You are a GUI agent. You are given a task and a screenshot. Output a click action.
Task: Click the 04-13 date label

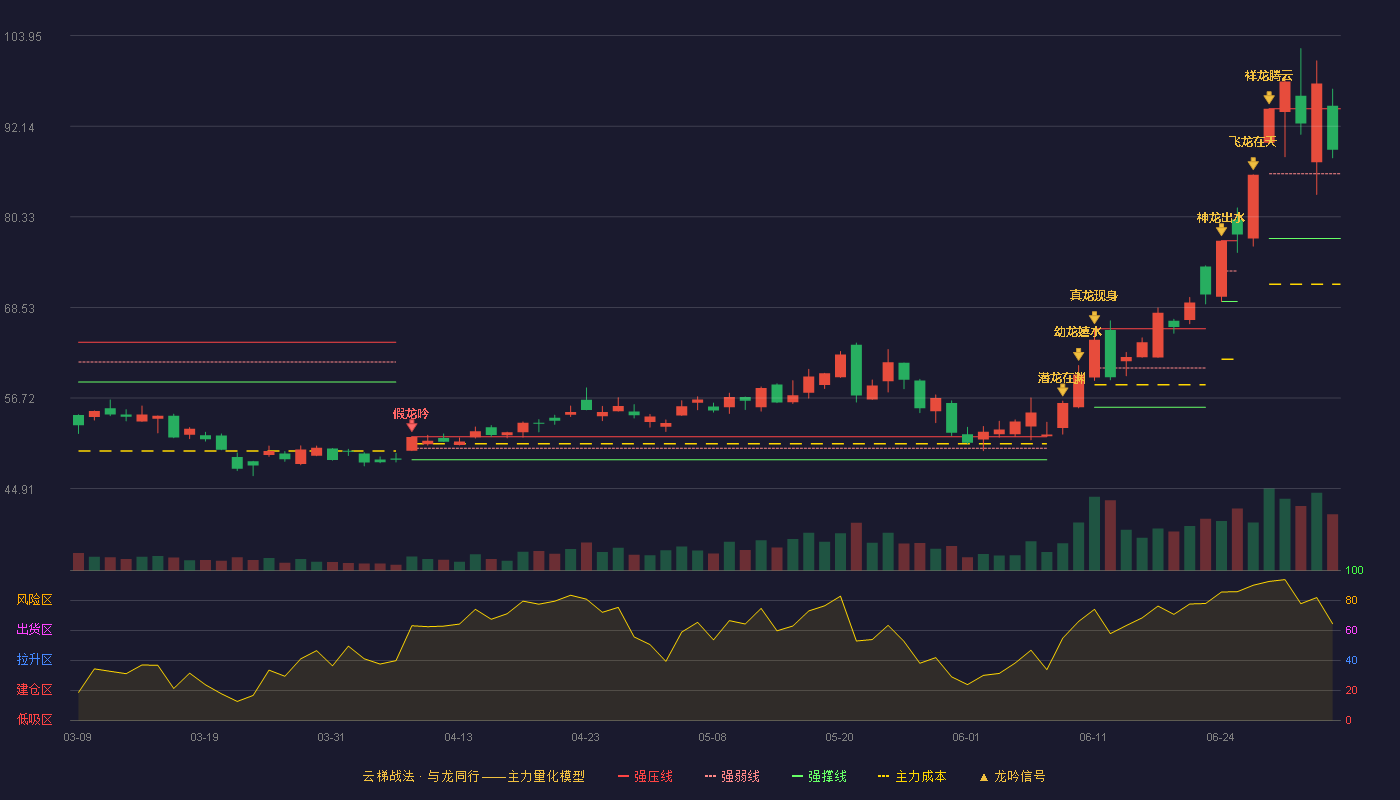pyautogui.click(x=458, y=737)
